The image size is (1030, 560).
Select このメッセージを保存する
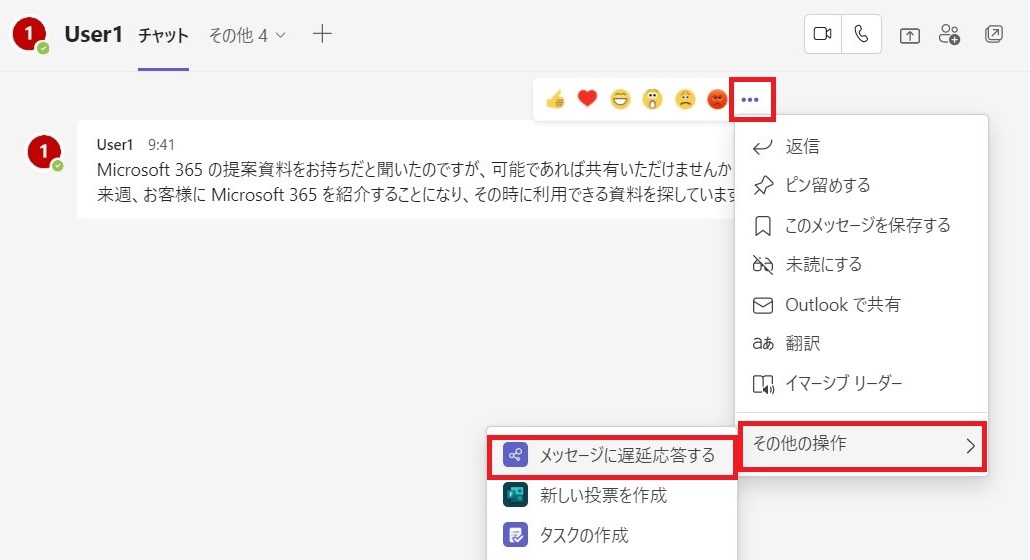pos(861,225)
